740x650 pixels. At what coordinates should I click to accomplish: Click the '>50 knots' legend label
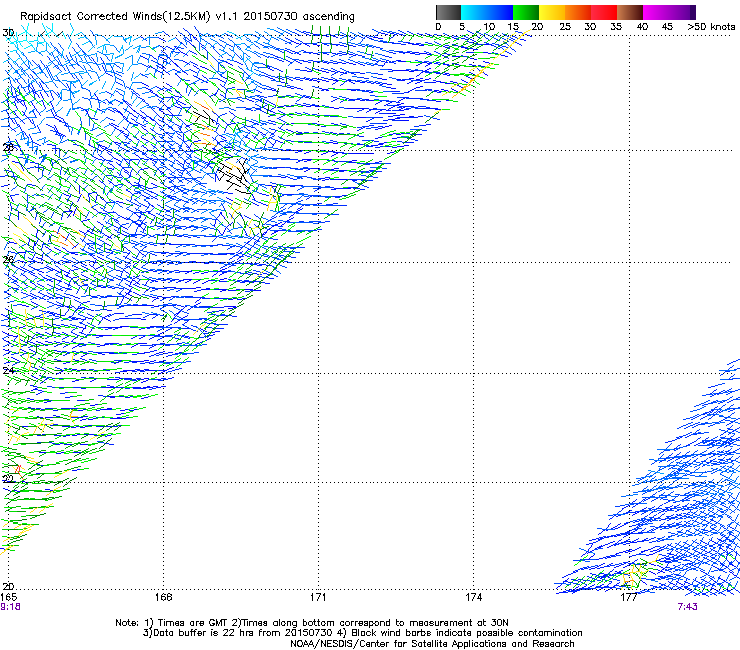click(711, 27)
